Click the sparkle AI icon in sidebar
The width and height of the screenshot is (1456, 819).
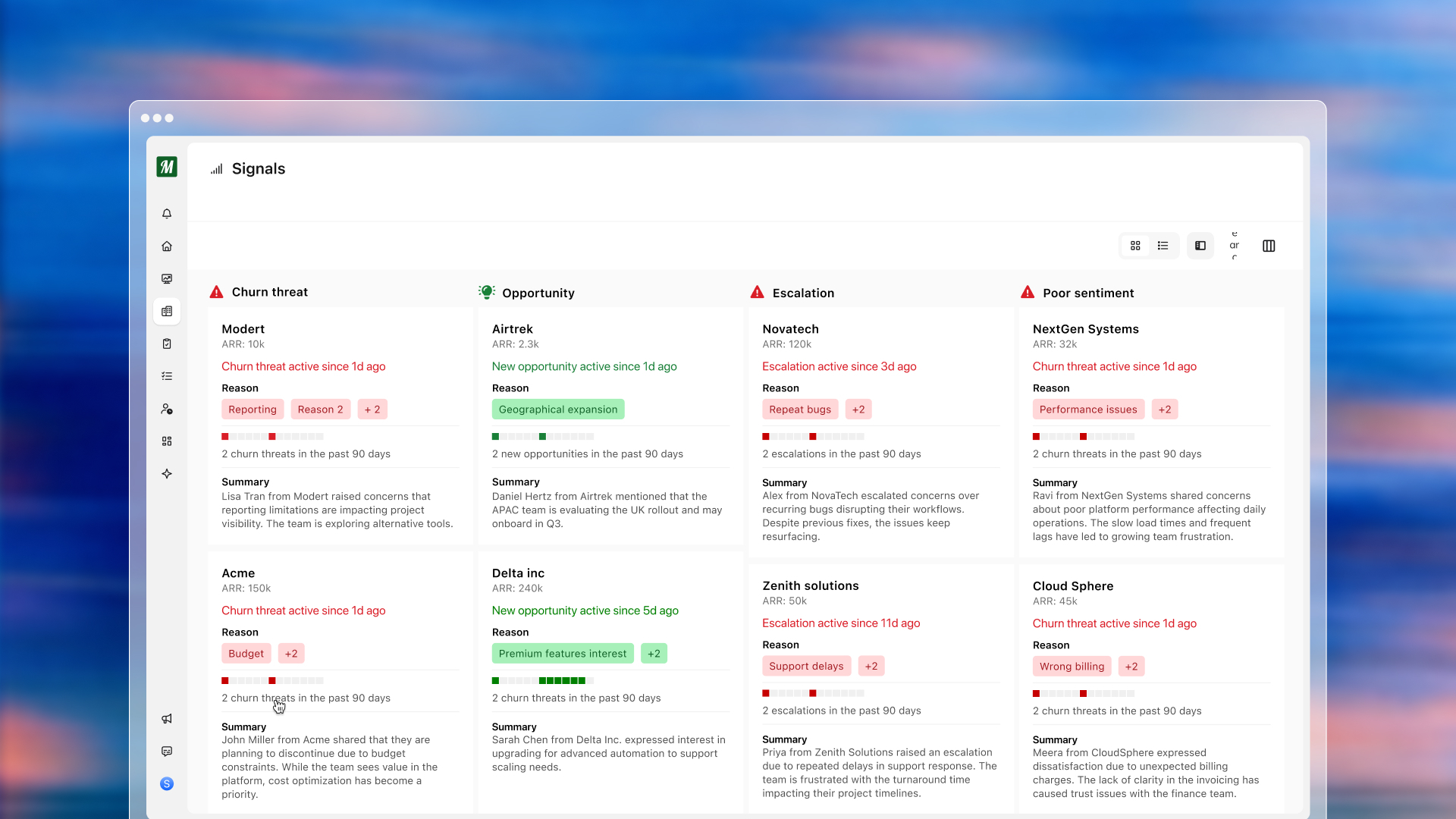[167, 474]
